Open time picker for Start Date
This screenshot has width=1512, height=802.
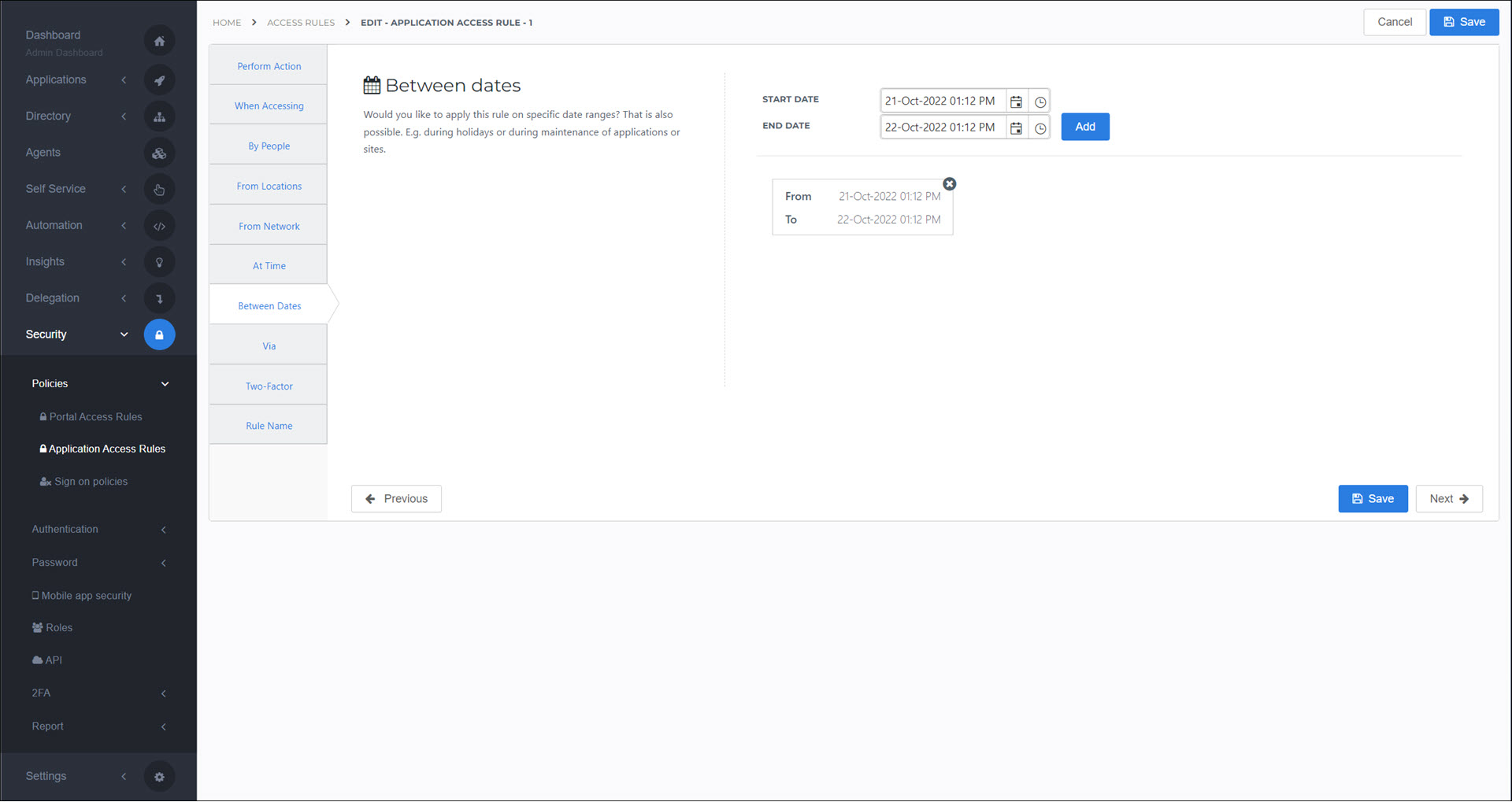1039,102
